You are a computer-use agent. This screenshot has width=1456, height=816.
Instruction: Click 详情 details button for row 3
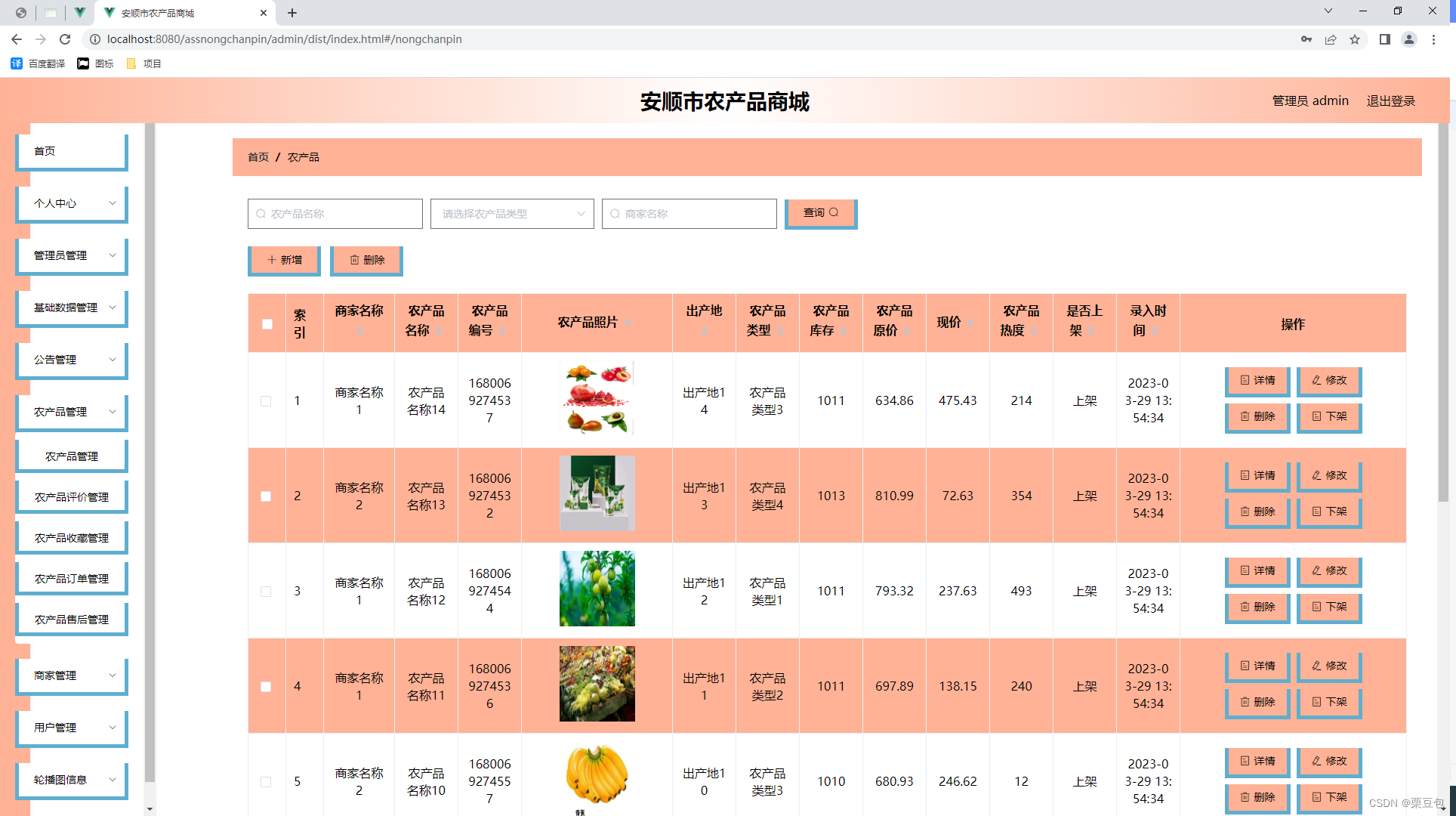pos(1257,570)
